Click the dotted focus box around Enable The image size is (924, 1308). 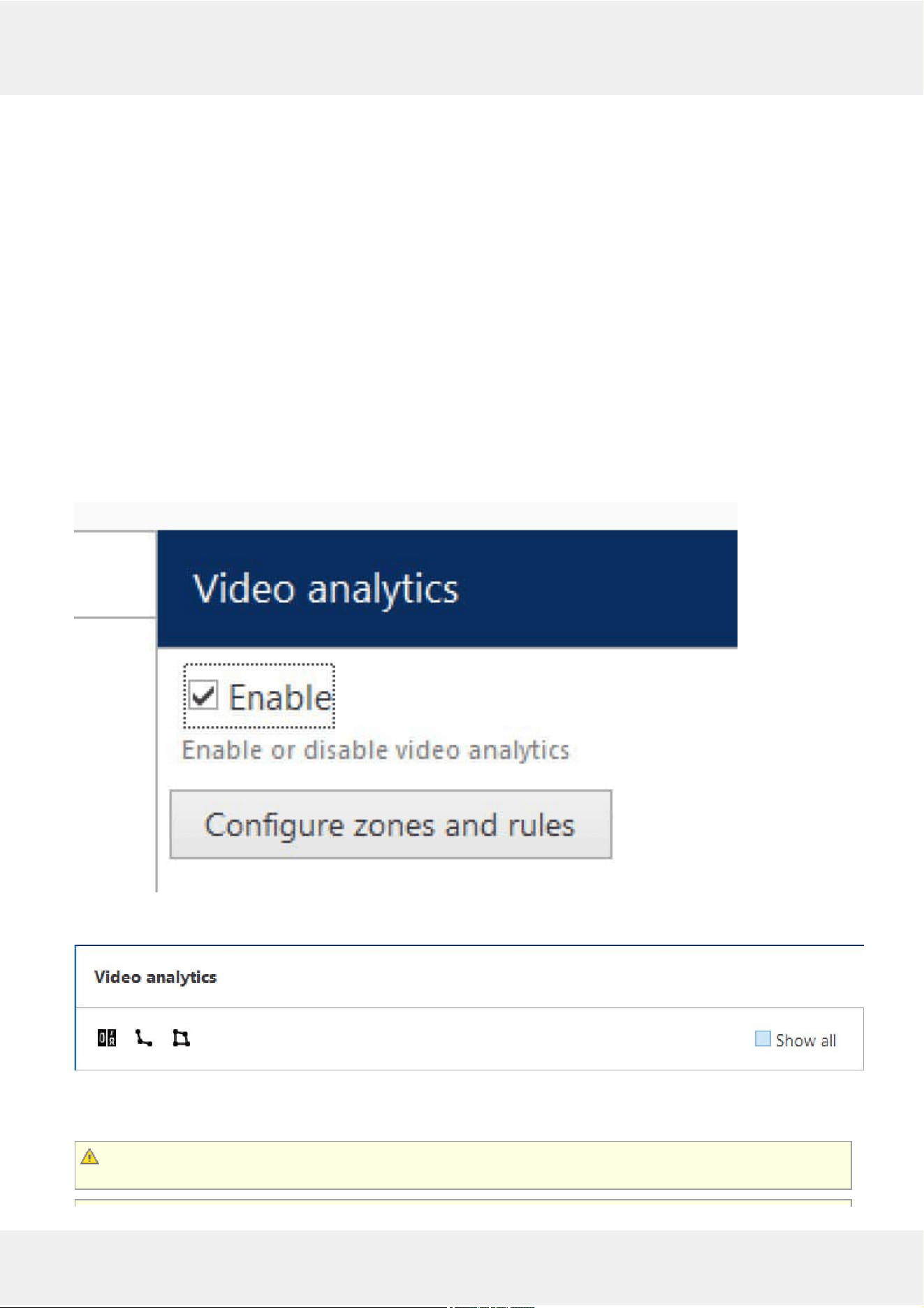point(259,696)
